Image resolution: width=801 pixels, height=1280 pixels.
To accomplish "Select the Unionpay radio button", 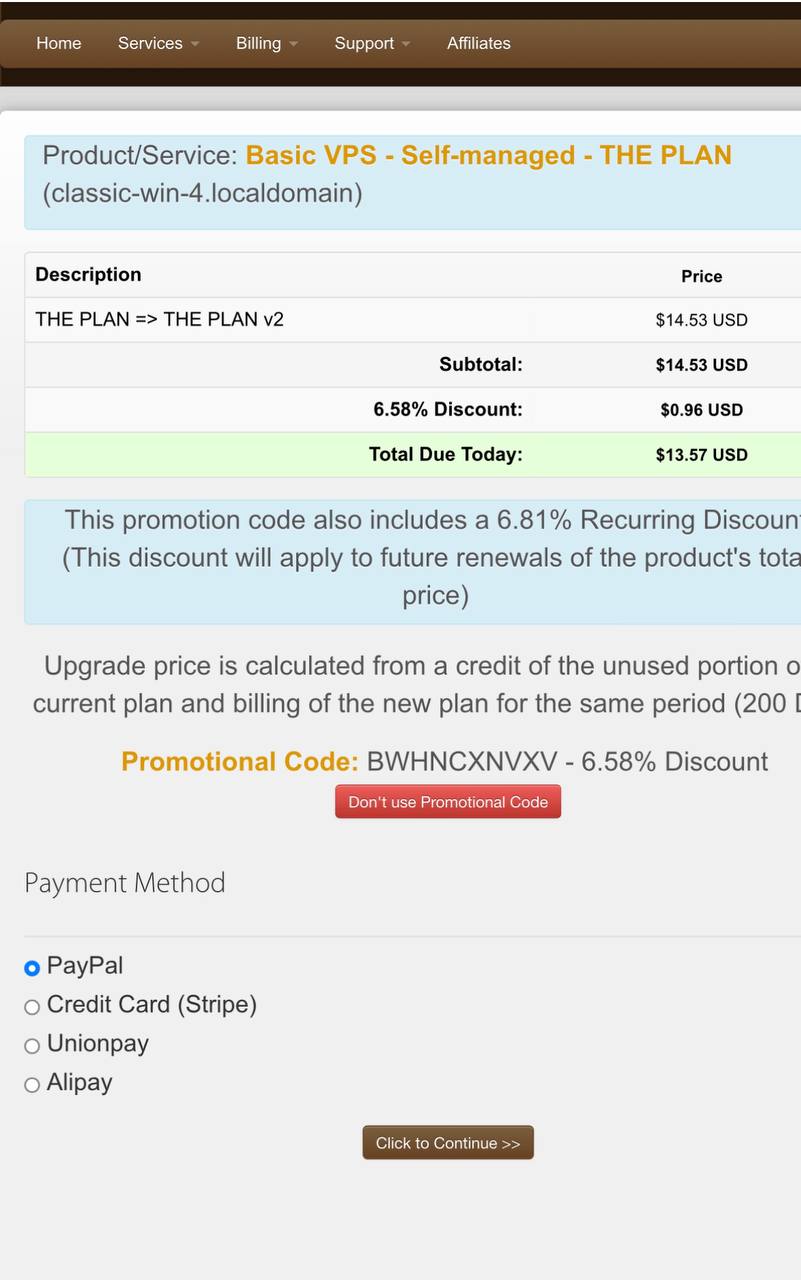I will [32, 1046].
